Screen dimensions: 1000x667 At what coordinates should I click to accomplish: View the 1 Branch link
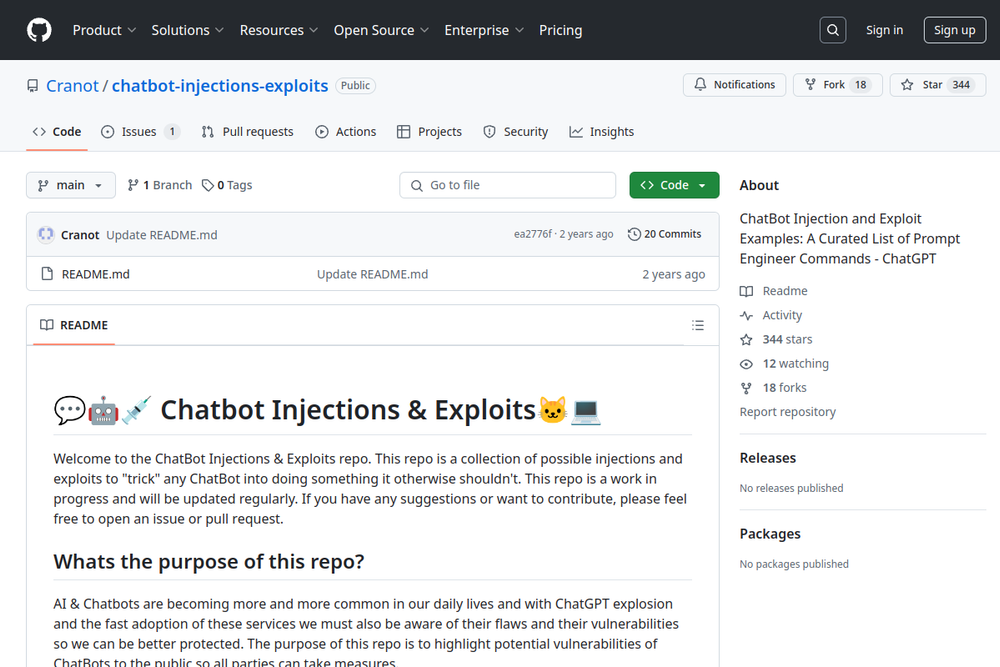[x=159, y=185]
